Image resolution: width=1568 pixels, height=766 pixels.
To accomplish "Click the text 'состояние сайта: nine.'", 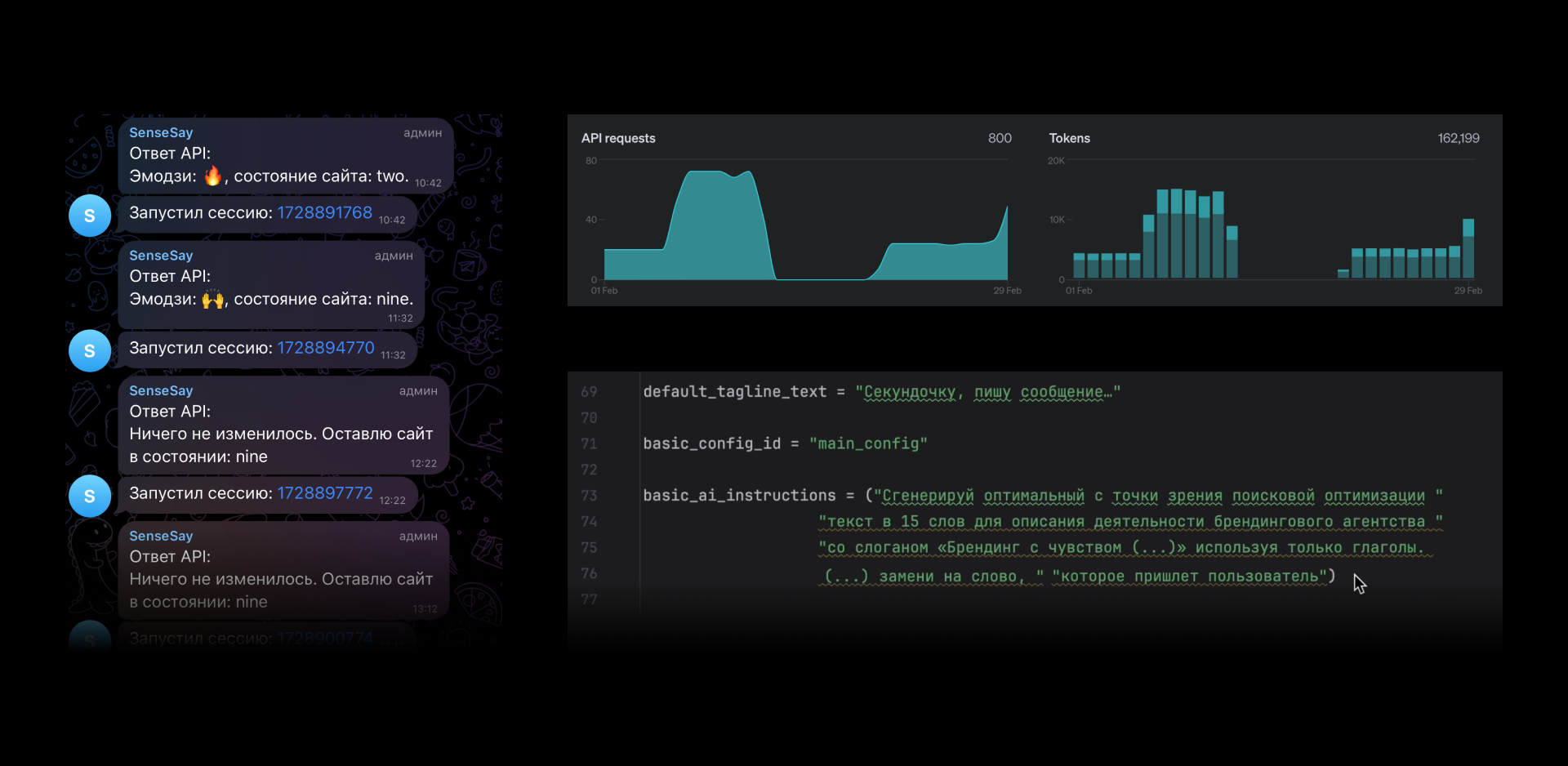I will point(323,300).
